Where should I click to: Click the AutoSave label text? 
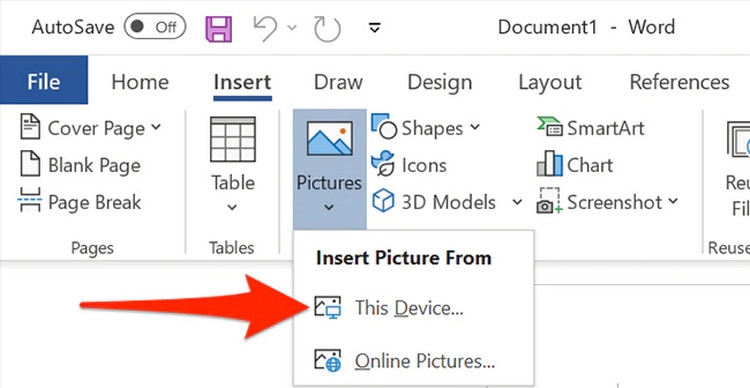[73, 27]
